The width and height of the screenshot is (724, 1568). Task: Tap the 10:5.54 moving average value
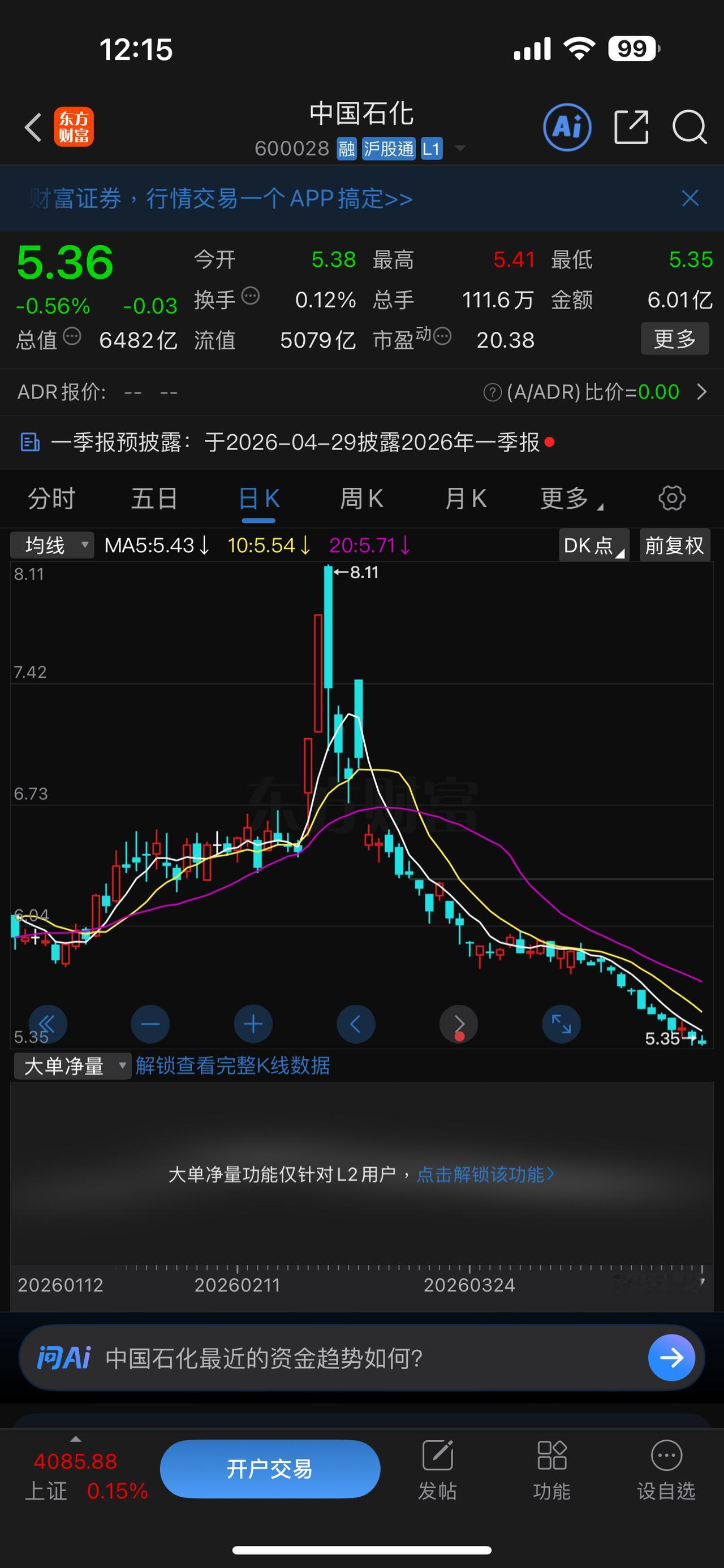point(269,545)
